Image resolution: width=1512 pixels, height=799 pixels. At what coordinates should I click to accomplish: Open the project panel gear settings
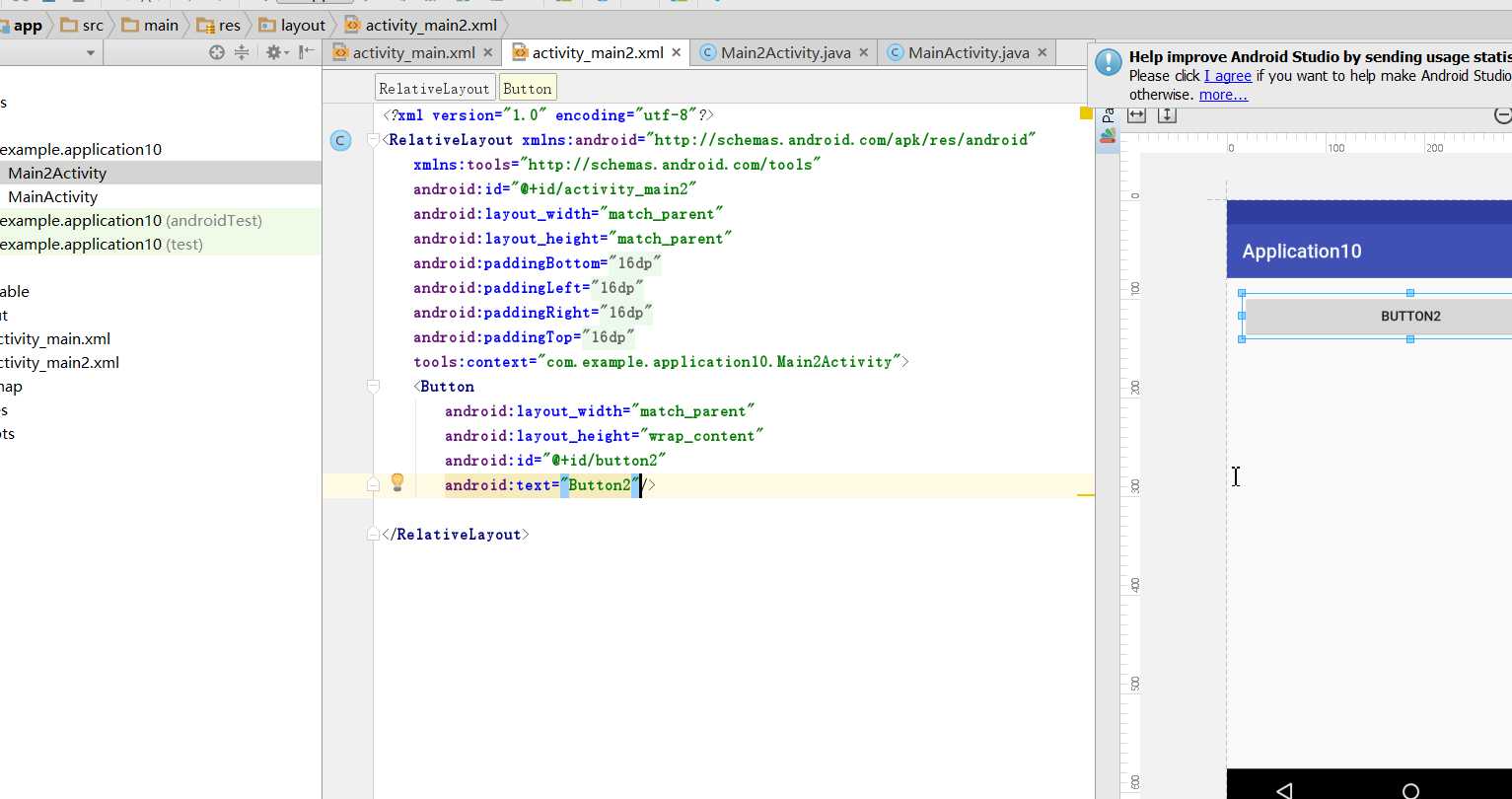tap(275, 52)
